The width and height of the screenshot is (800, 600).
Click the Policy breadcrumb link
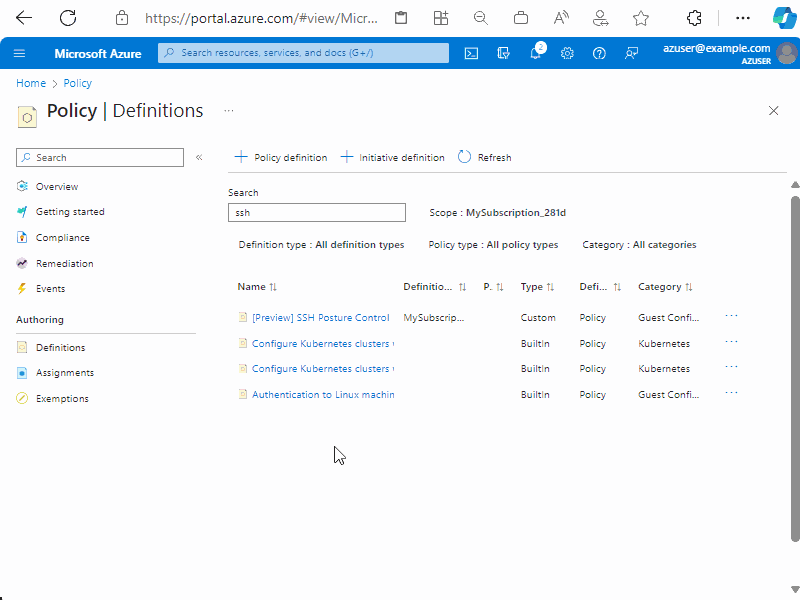[x=78, y=83]
